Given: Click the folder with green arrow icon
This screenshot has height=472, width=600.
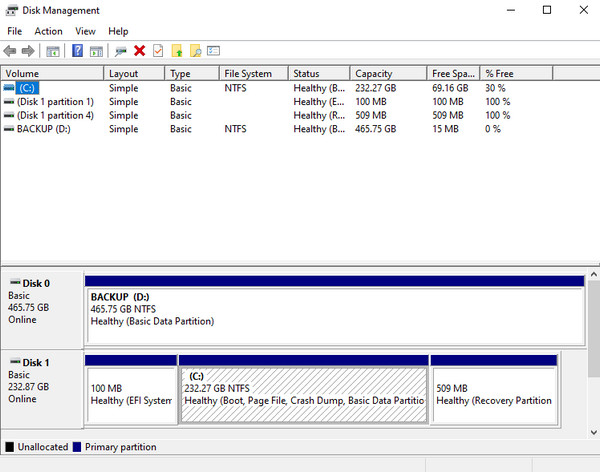Looking at the screenshot, I should [177, 51].
